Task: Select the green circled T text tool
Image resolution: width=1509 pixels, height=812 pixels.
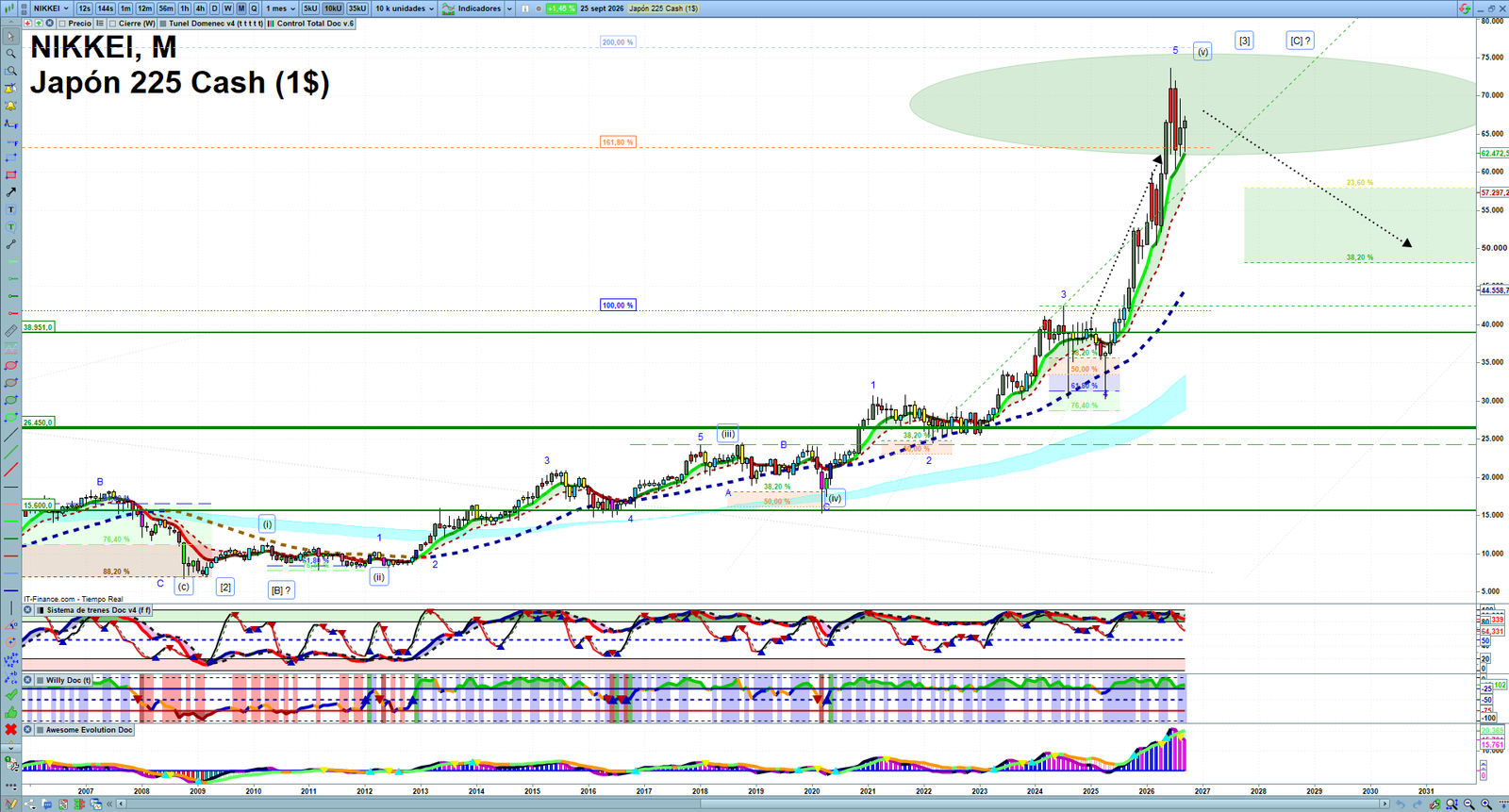Action: click(11, 226)
